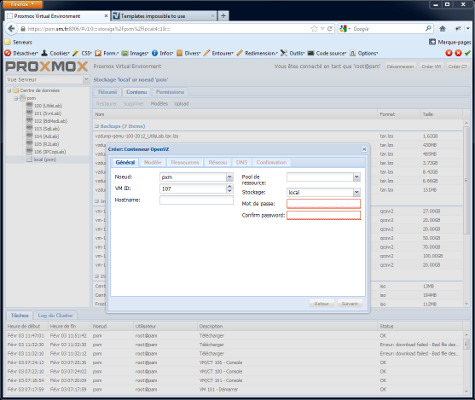Open the Entourer developer toolbar menu
Screen dimensions: 475x400
click(x=219, y=53)
